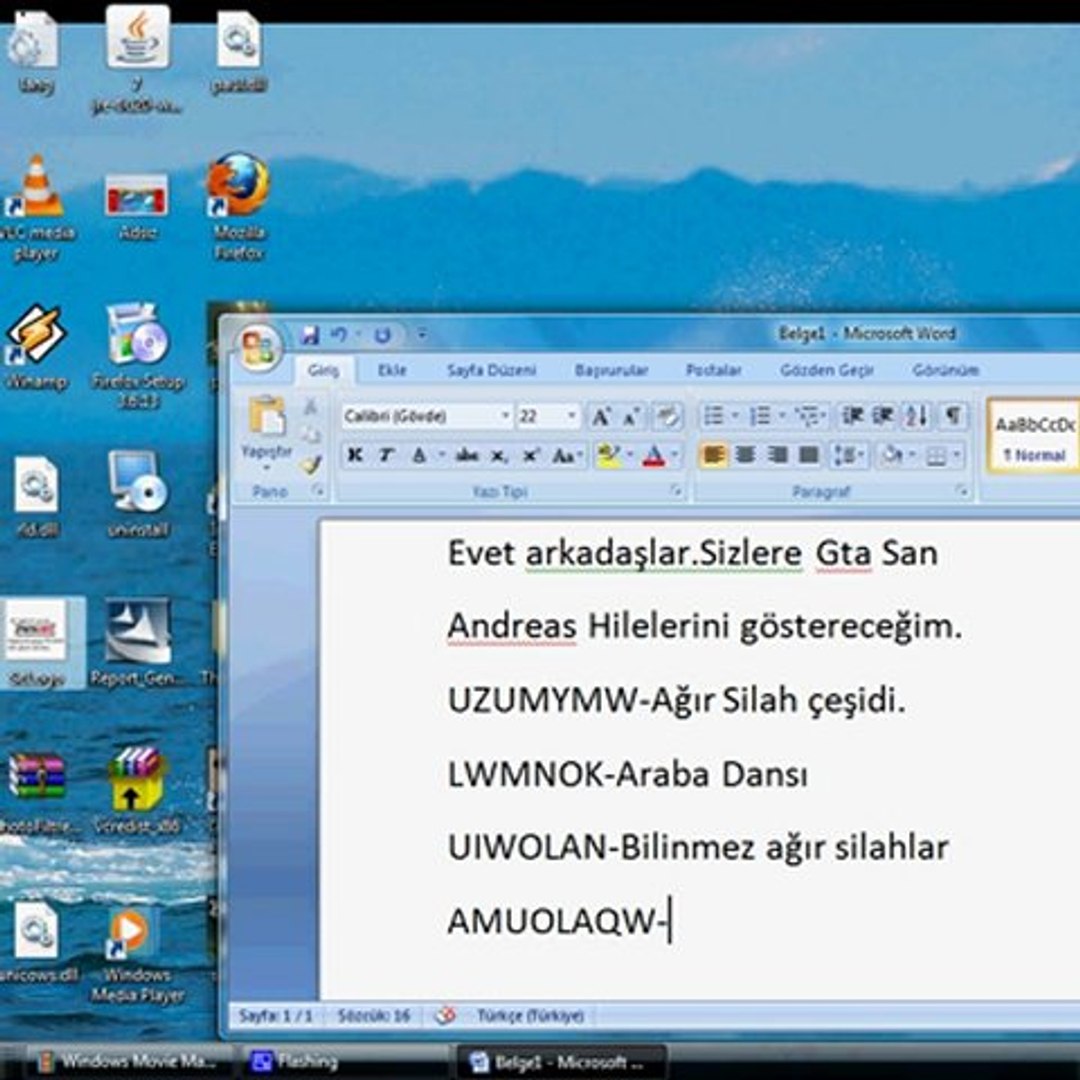
Task: Click the Decrease Indent icon
Action: tap(852, 416)
